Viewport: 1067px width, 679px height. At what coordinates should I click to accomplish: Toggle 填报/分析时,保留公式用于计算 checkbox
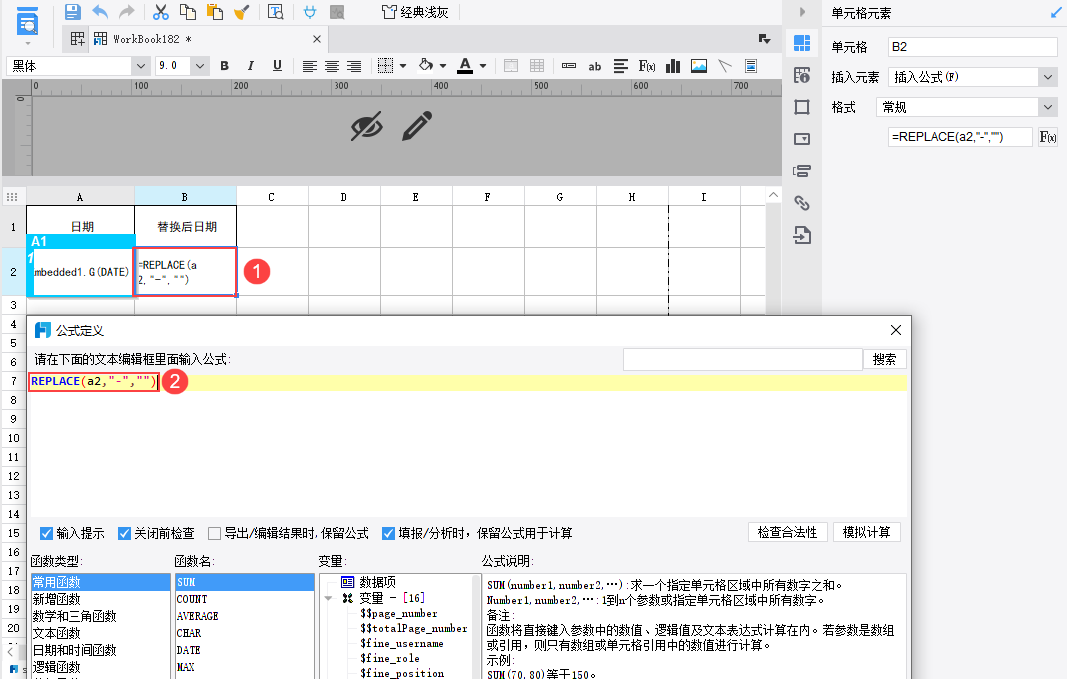point(389,533)
